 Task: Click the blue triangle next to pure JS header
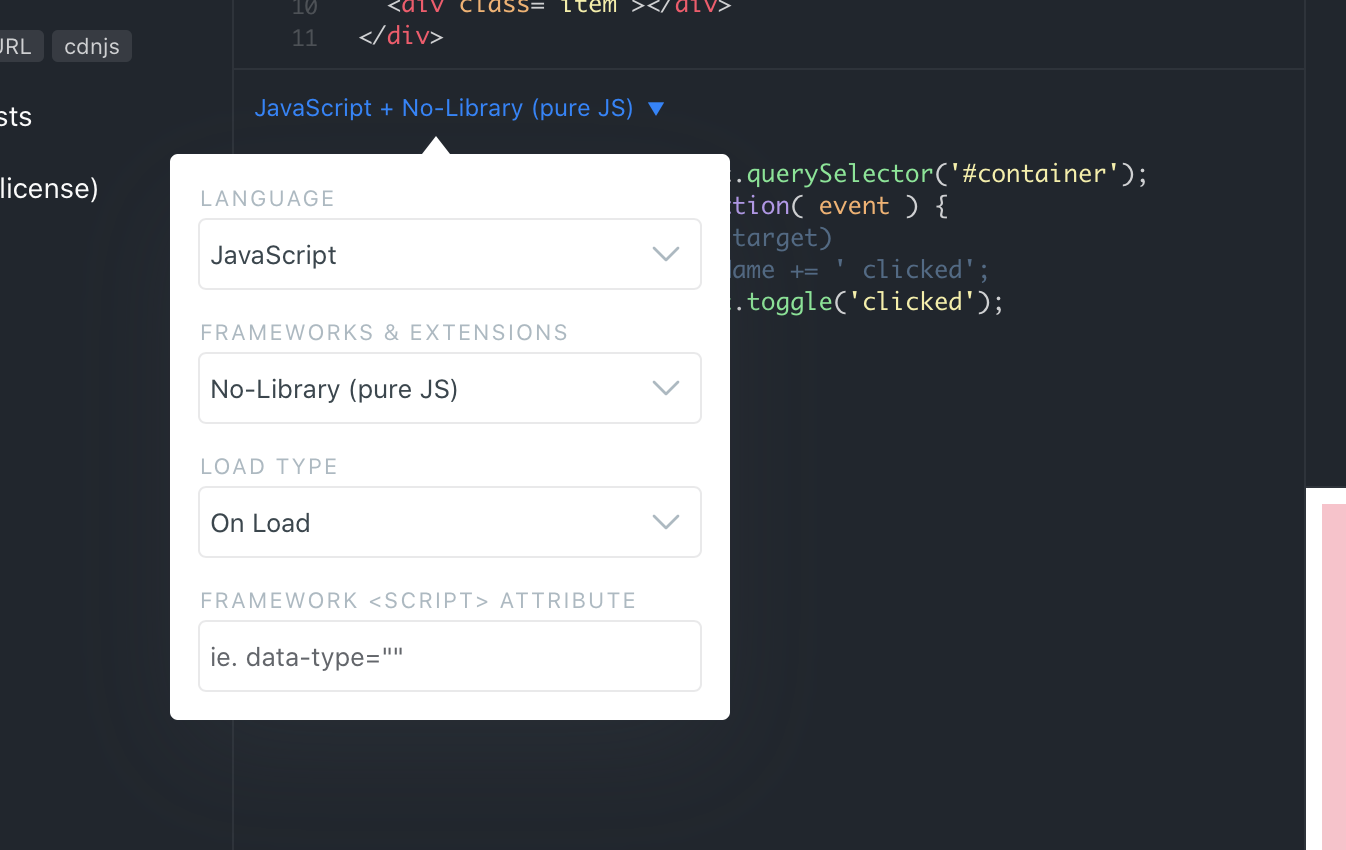pyautogui.click(x=656, y=107)
